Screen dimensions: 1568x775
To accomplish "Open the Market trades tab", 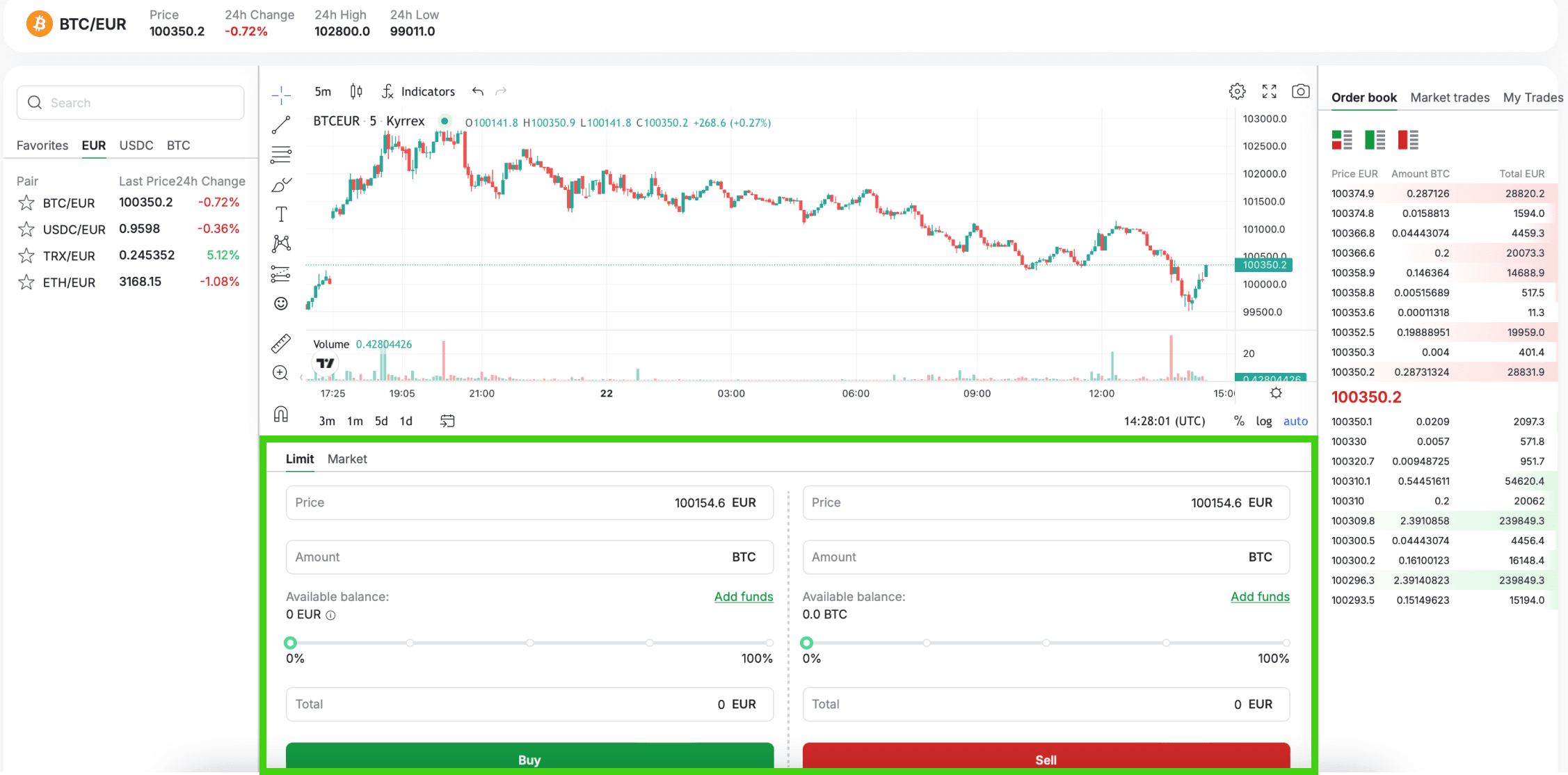I will pos(1450,97).
